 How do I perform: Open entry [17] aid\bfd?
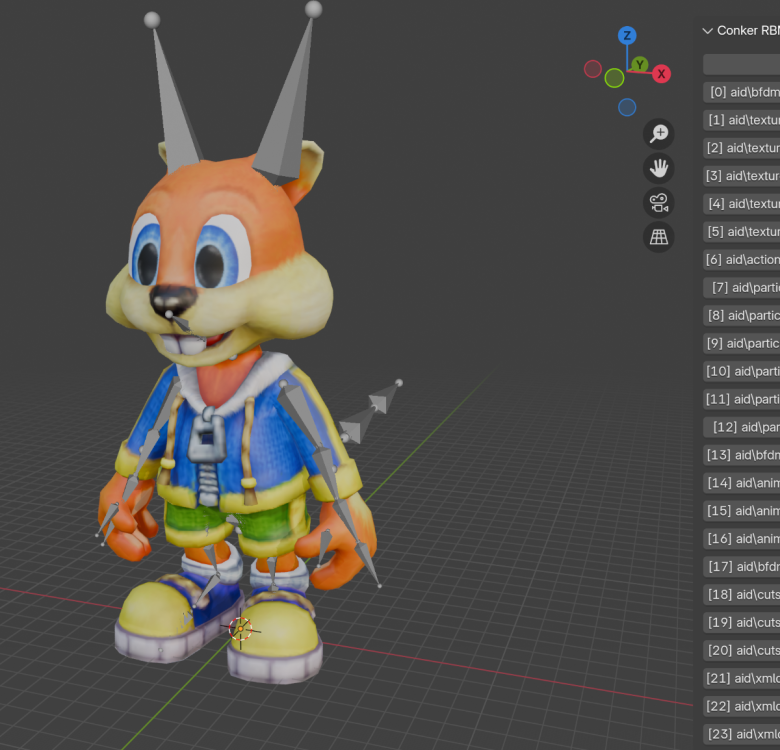point(741,566)
